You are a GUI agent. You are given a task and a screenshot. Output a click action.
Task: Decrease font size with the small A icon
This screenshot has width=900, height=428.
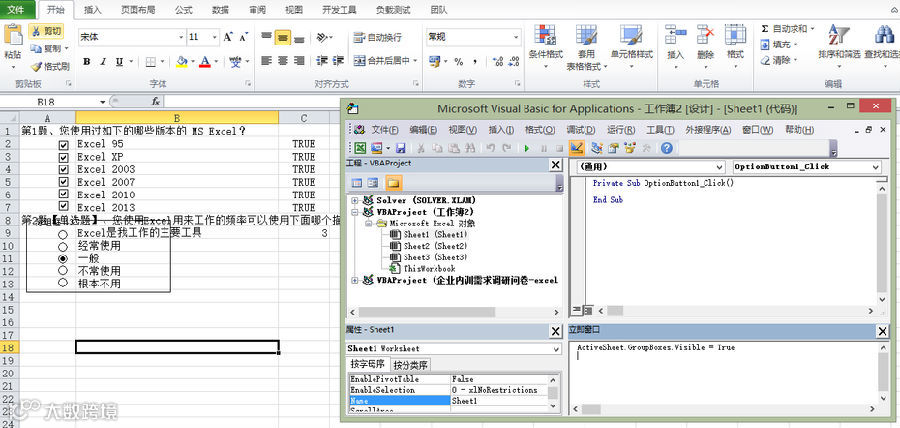[x=243, y=37]
